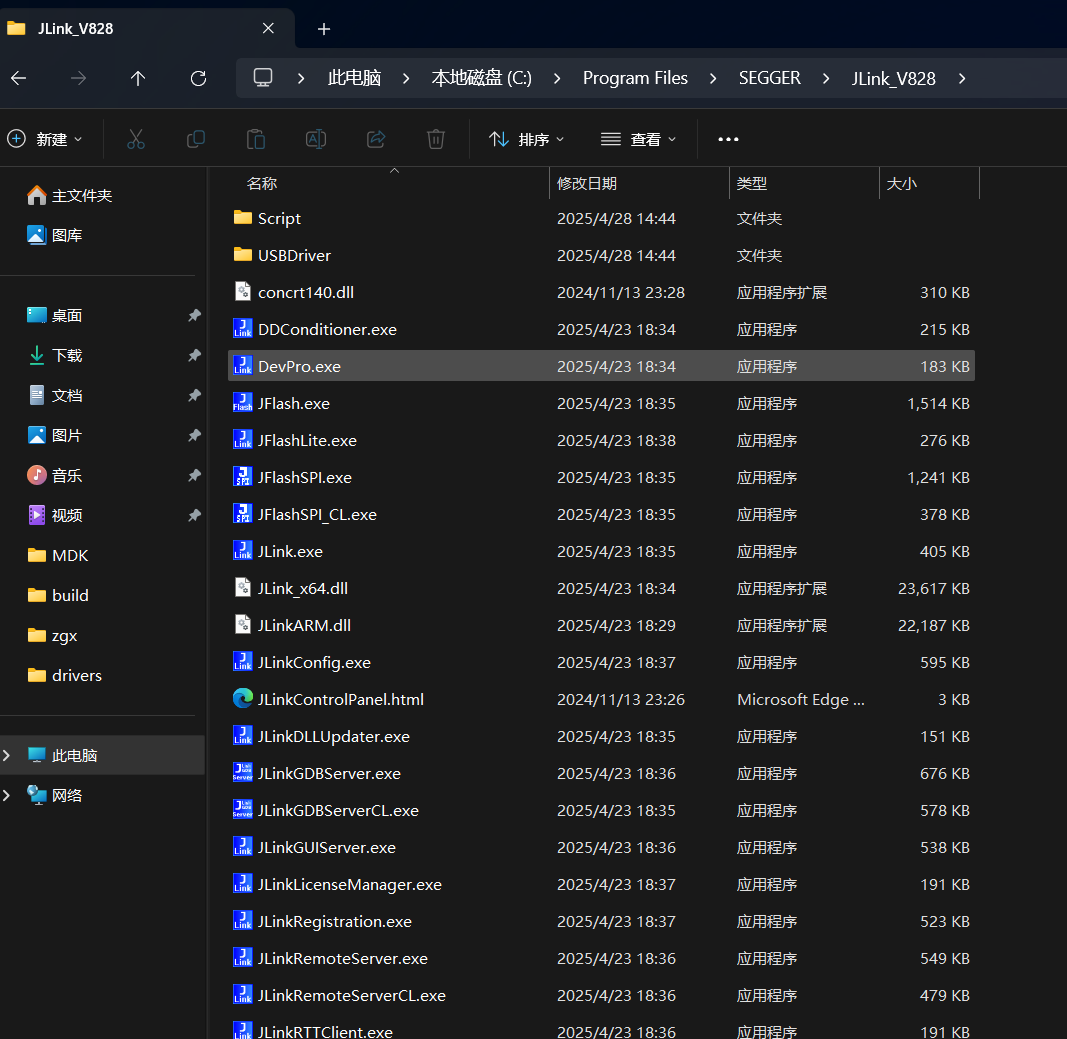This screenshot has width=1067, height=1039.
Task: Select the USBDriver folder icon
Action: [242, 255]
